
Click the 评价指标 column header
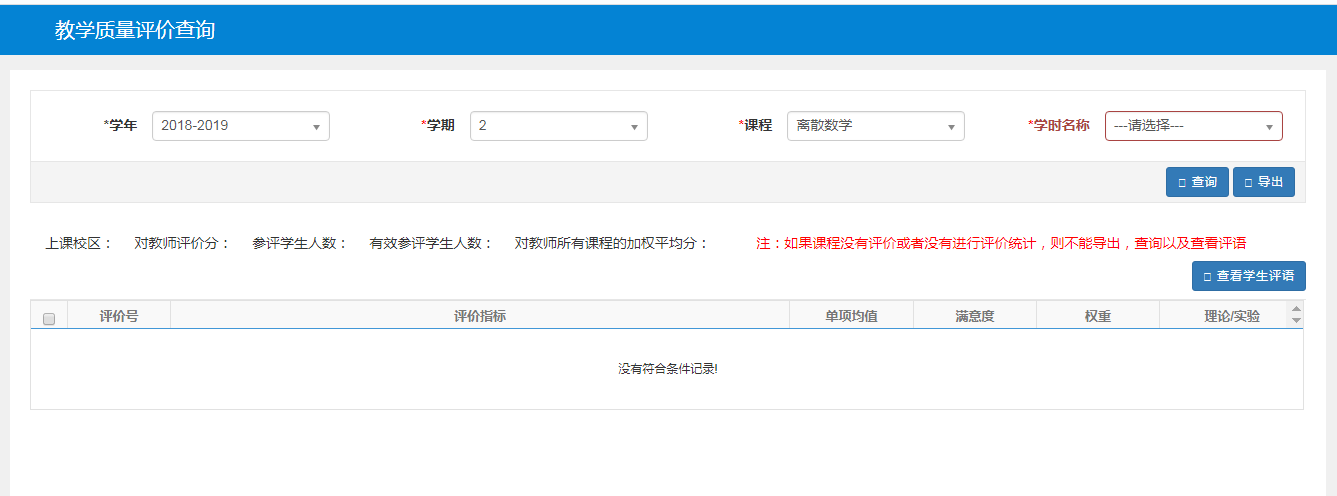480,316
